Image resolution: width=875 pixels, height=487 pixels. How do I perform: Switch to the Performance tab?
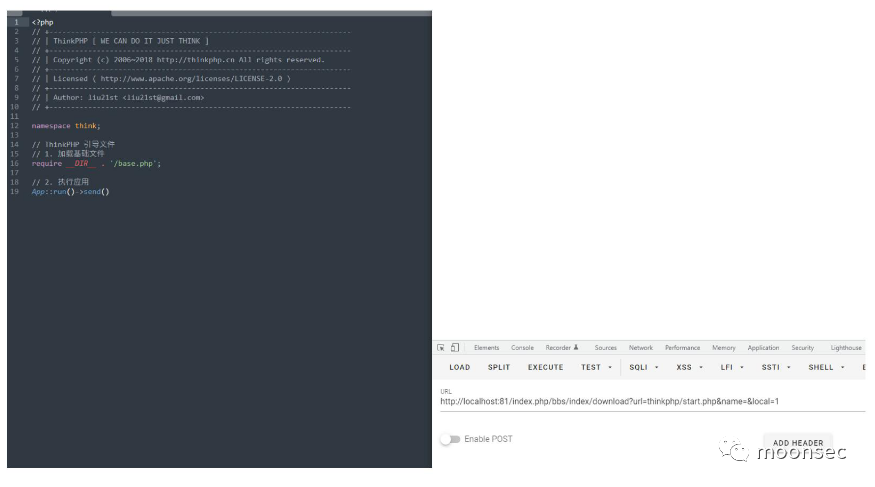coord(682,348)
